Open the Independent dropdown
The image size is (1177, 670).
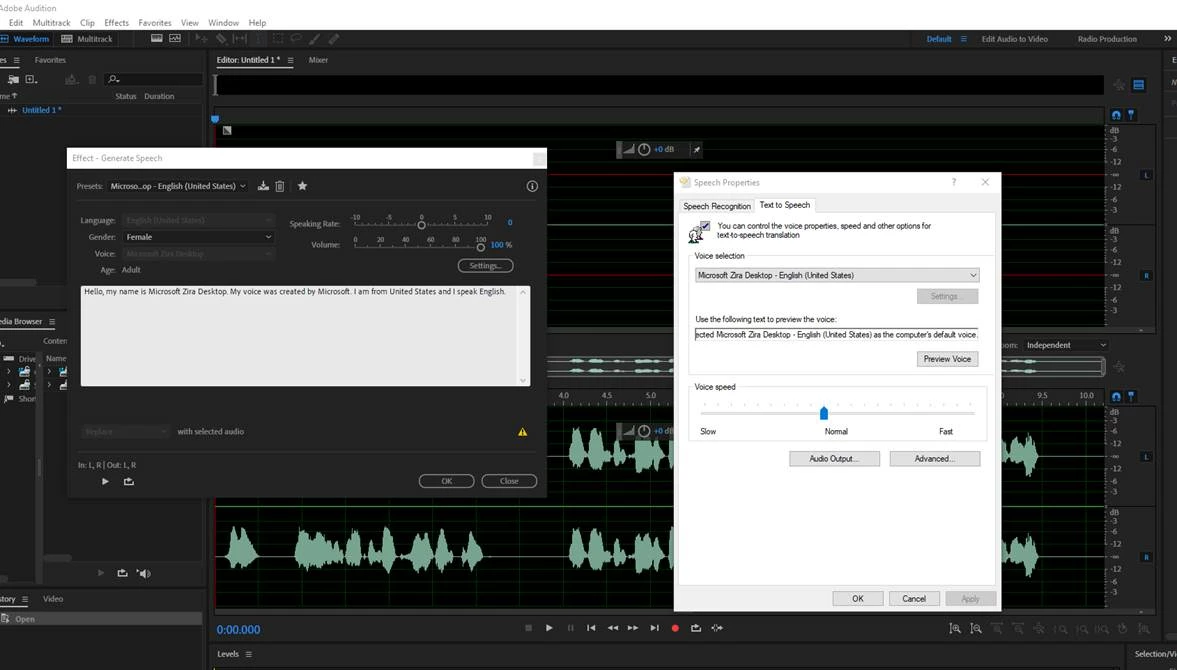(1065, 345)
